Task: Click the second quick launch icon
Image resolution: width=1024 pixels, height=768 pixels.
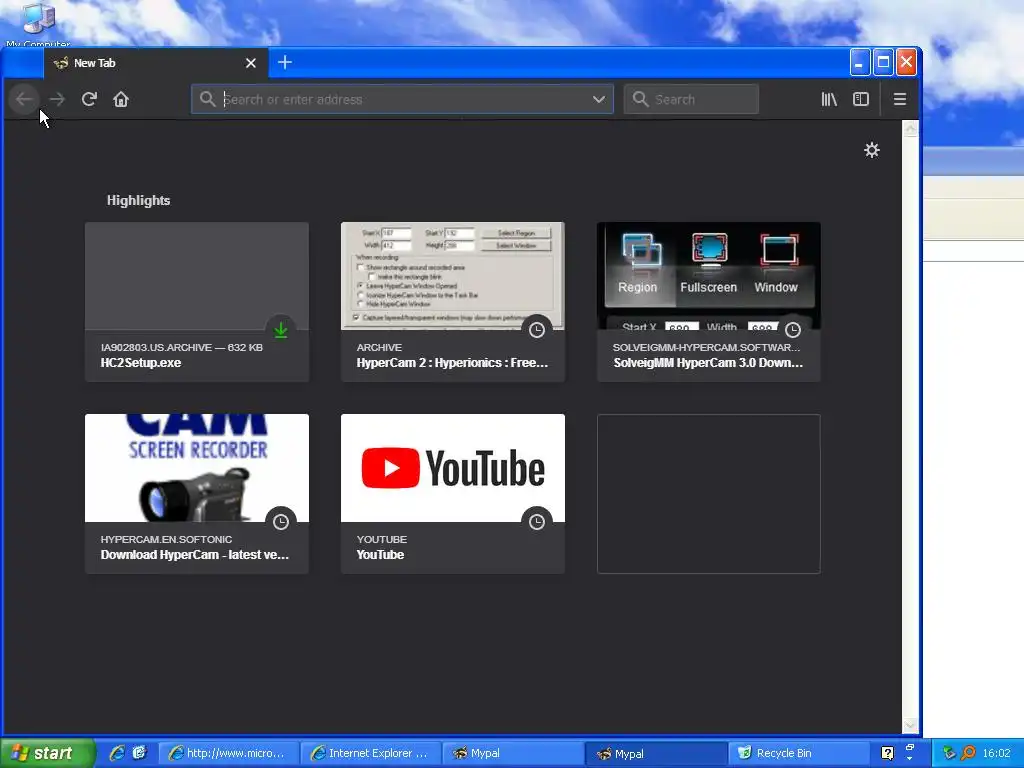Action: pyautogui.click(x=139, y=753)
